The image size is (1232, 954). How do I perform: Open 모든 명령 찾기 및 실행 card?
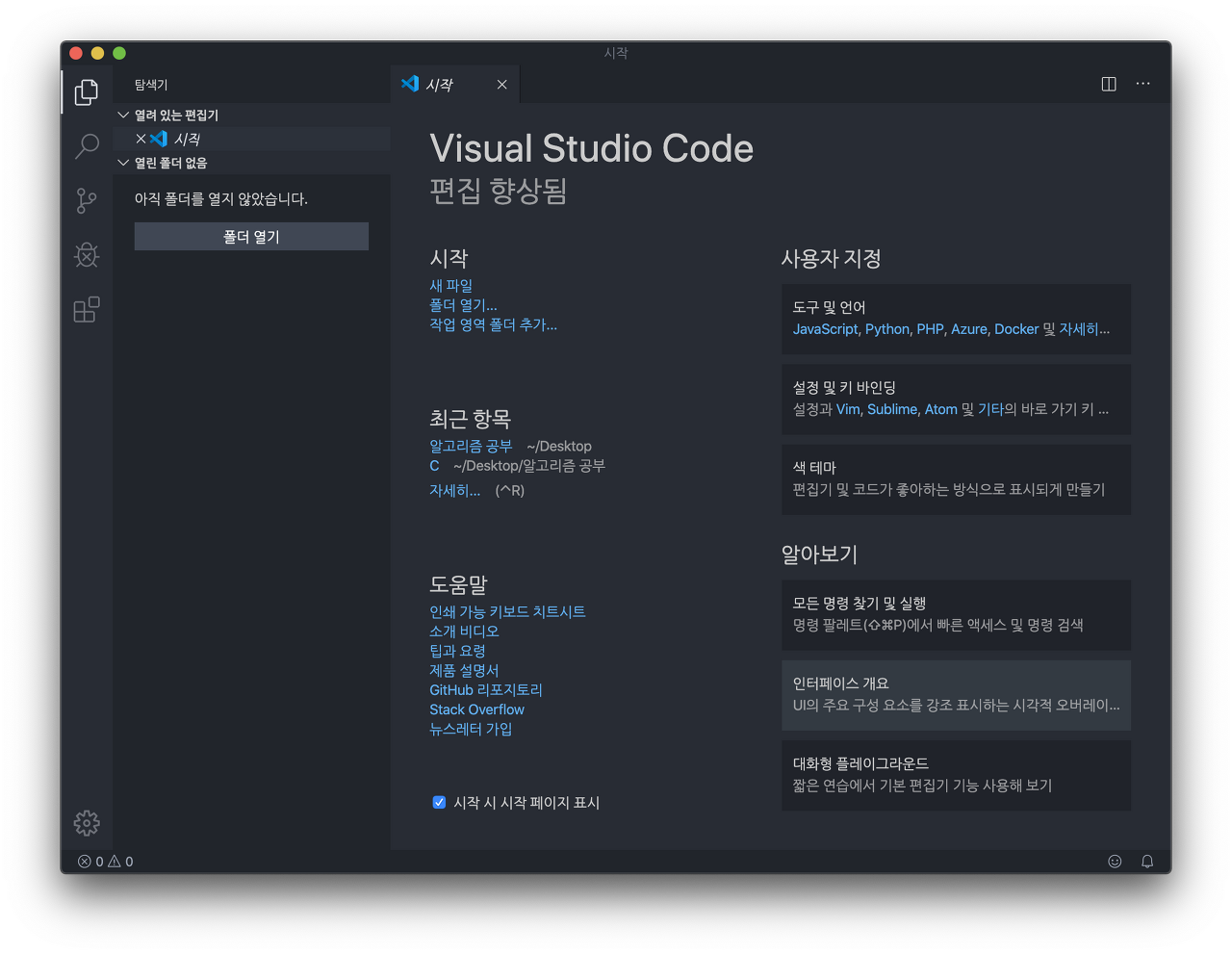(x=956, y=615)
